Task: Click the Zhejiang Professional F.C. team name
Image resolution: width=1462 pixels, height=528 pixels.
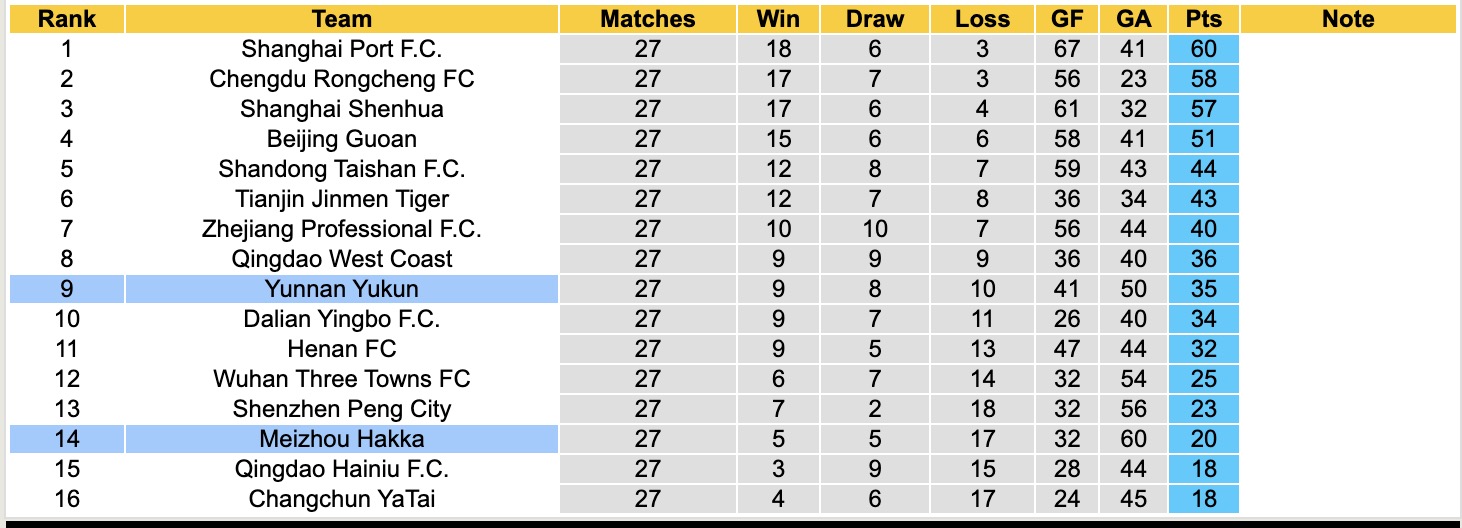Action: point(341,229)
